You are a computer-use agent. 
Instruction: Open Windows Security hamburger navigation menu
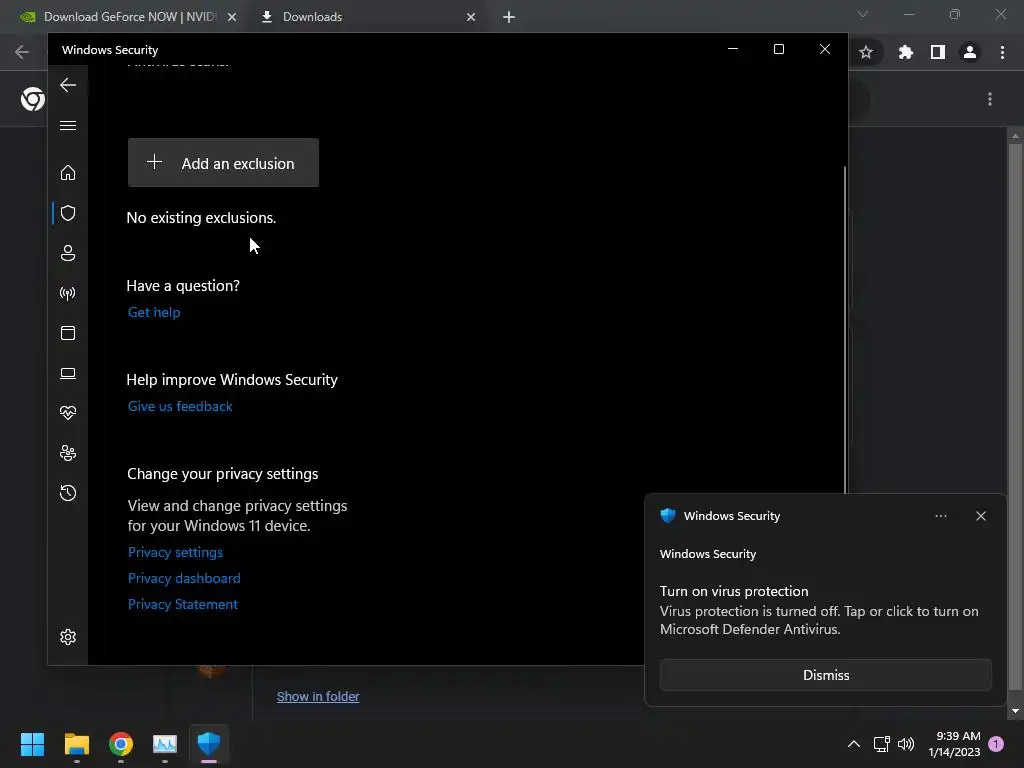[x=68, y=125]
